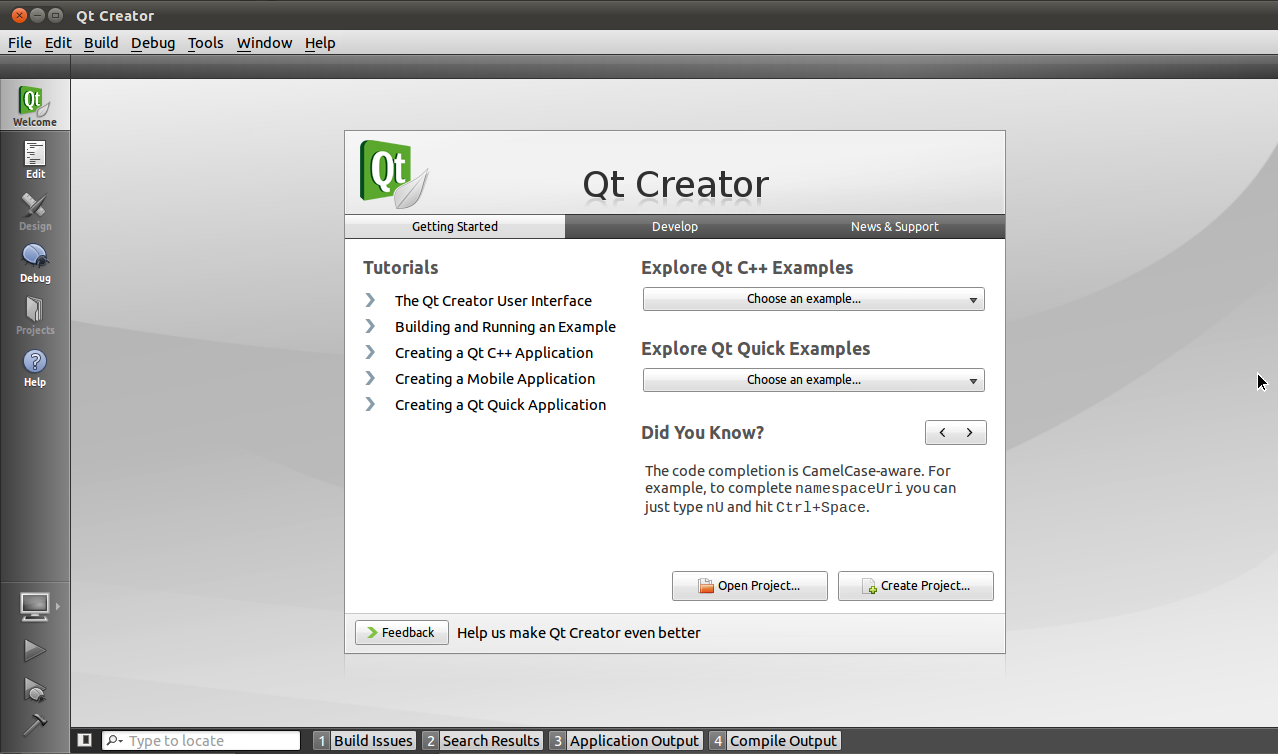This screenshot has height=754, width=1278.
Task: Open the Qt C++ Examples dropdown
Action: click(x=812, y=298)
